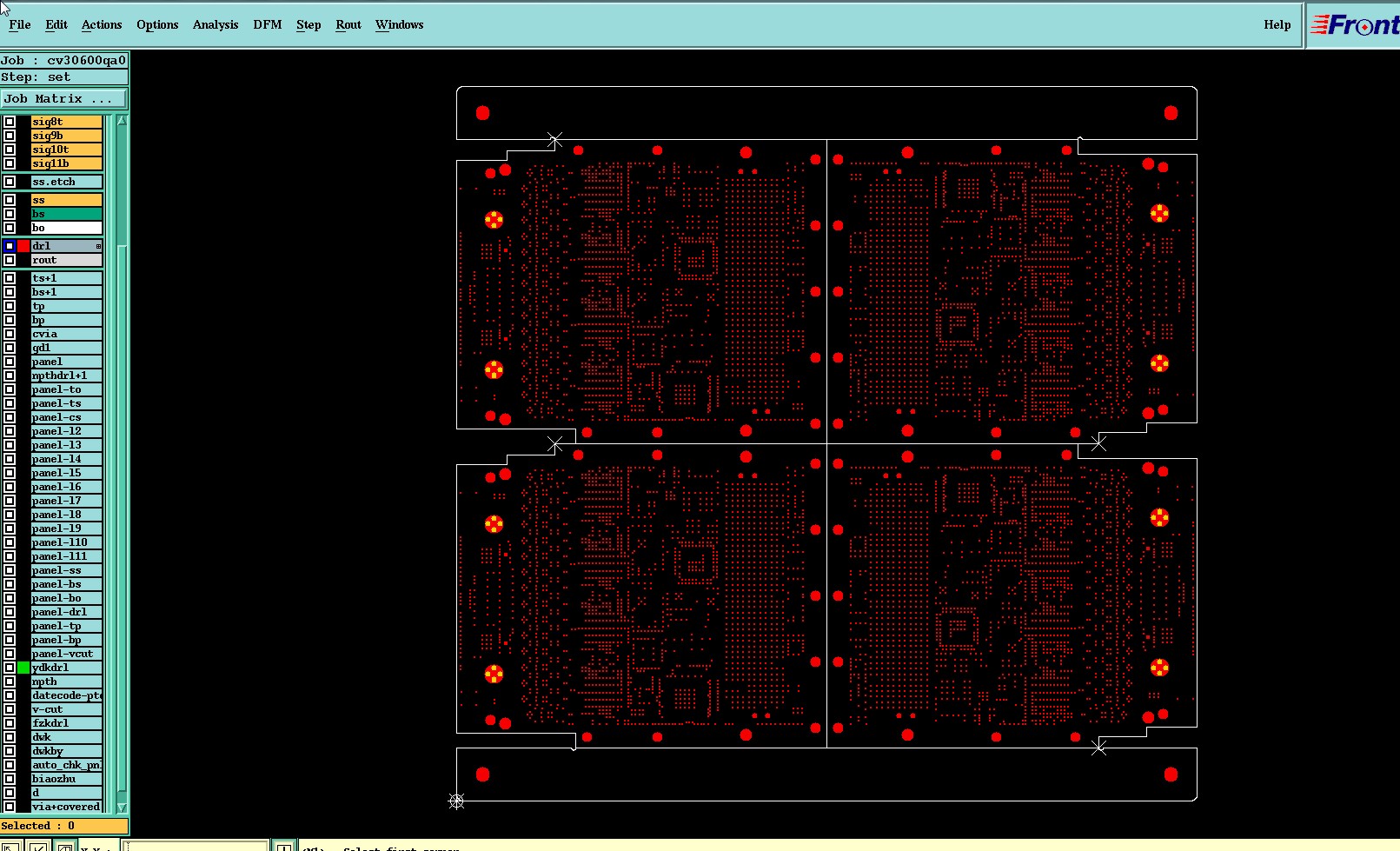Open the Windows menu
The image size is (1400, 851).
tap(400, 24)
